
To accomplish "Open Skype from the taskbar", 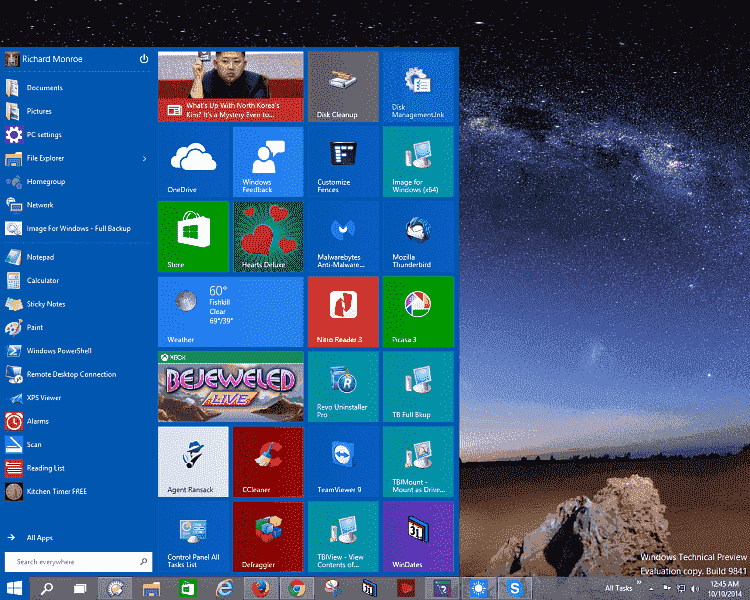I will pyautogui.click(x=515, y=589).
